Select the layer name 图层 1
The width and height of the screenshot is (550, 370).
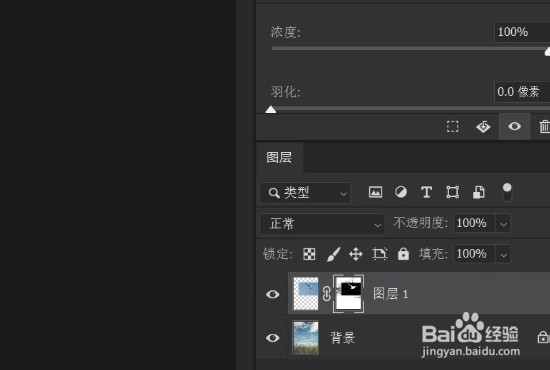tap(390, 294)
